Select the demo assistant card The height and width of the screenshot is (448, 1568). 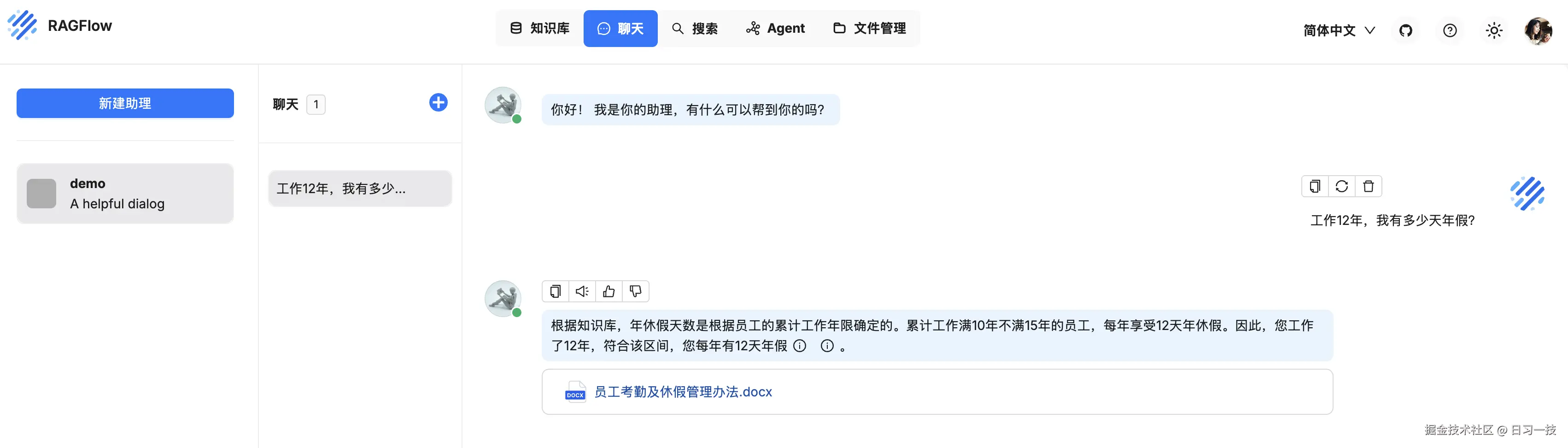click(125, 193)
